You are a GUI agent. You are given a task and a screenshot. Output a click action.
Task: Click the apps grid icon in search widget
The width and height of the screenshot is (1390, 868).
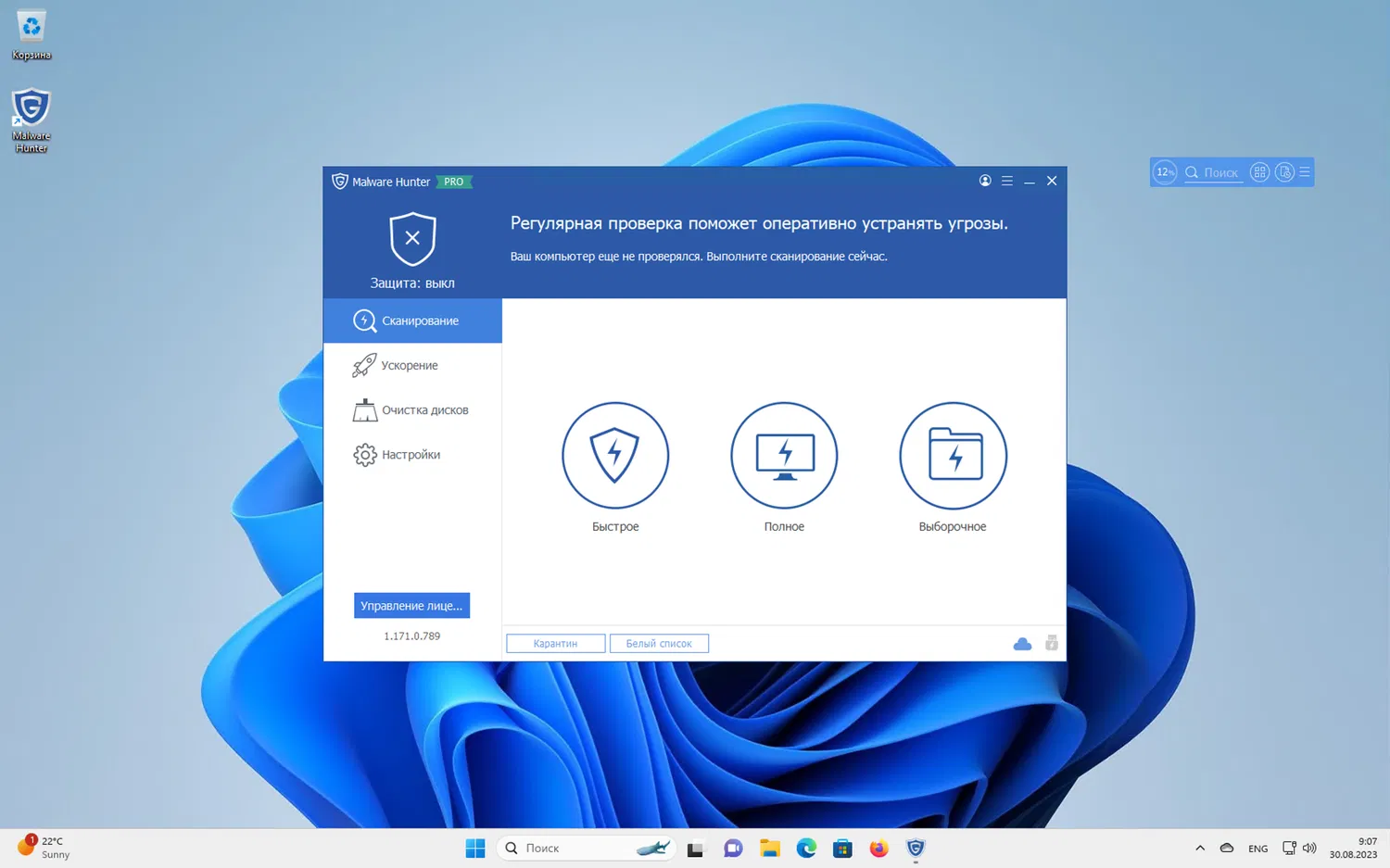(1259, 171)
